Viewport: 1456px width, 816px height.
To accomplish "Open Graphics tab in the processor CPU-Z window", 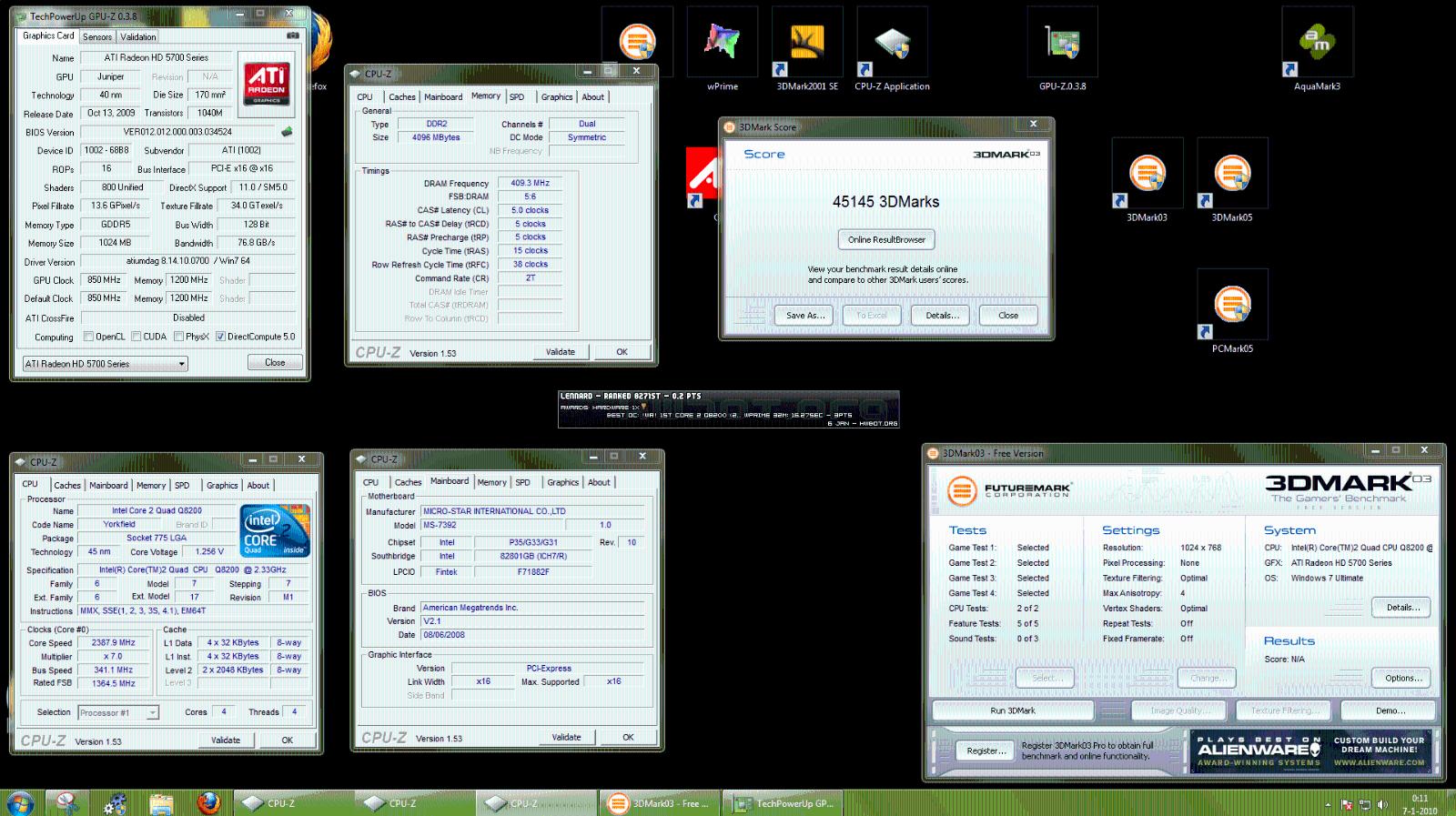I will click(222, 485).
